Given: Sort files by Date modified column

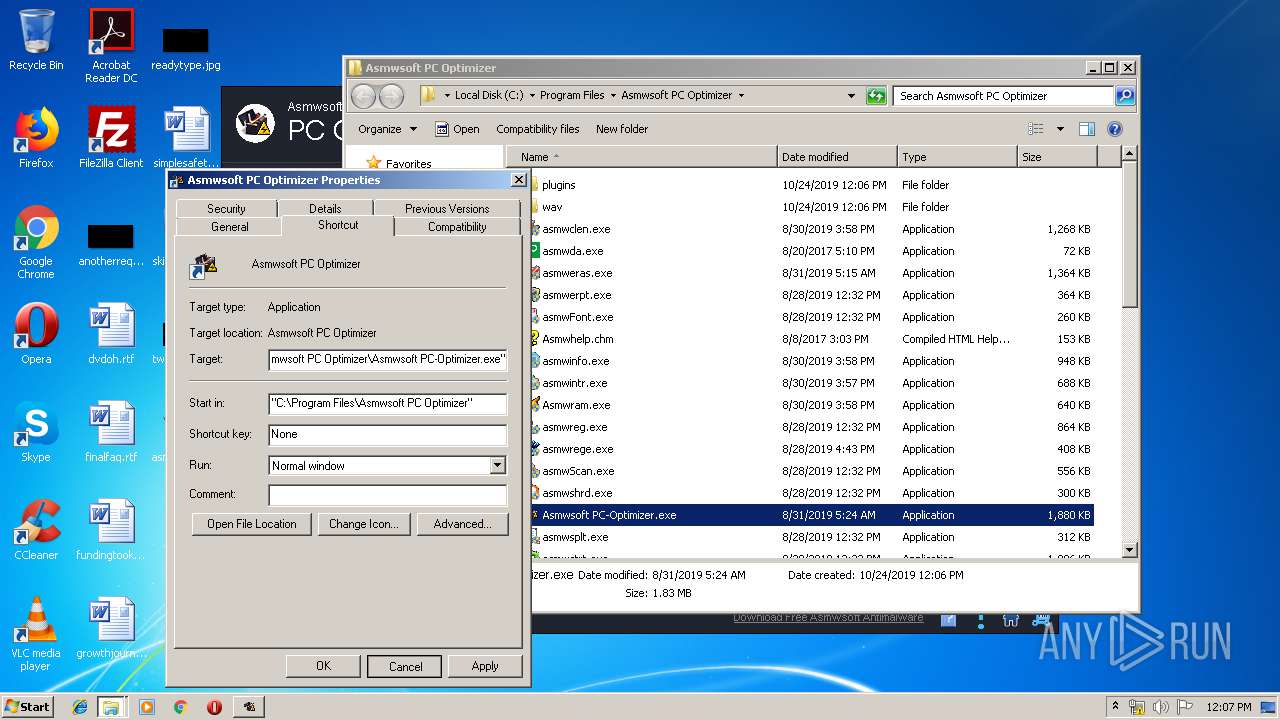Looking at the screenshot, I should (x=836, y=157).
